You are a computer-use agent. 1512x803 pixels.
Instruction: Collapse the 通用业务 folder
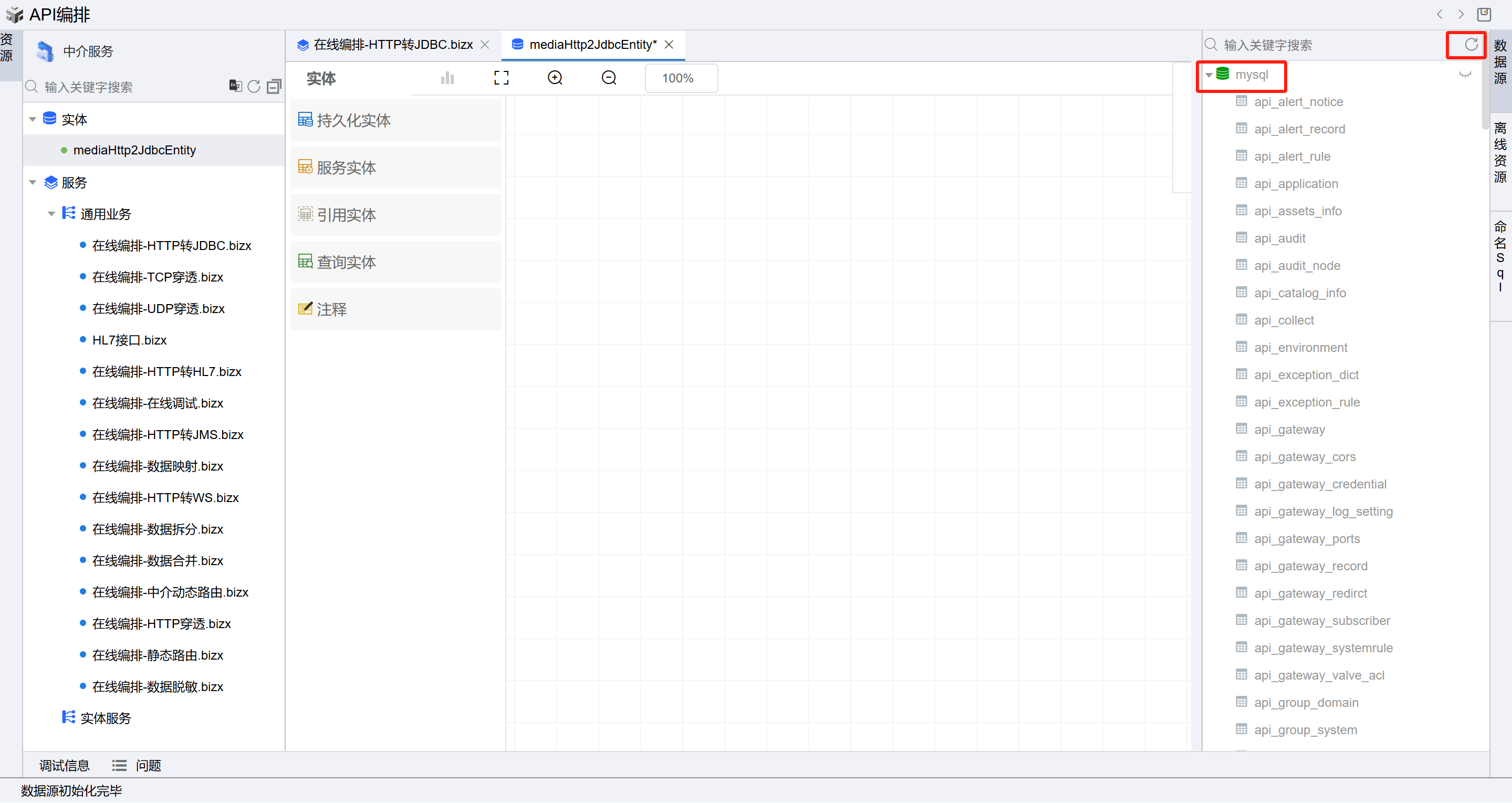51,214
